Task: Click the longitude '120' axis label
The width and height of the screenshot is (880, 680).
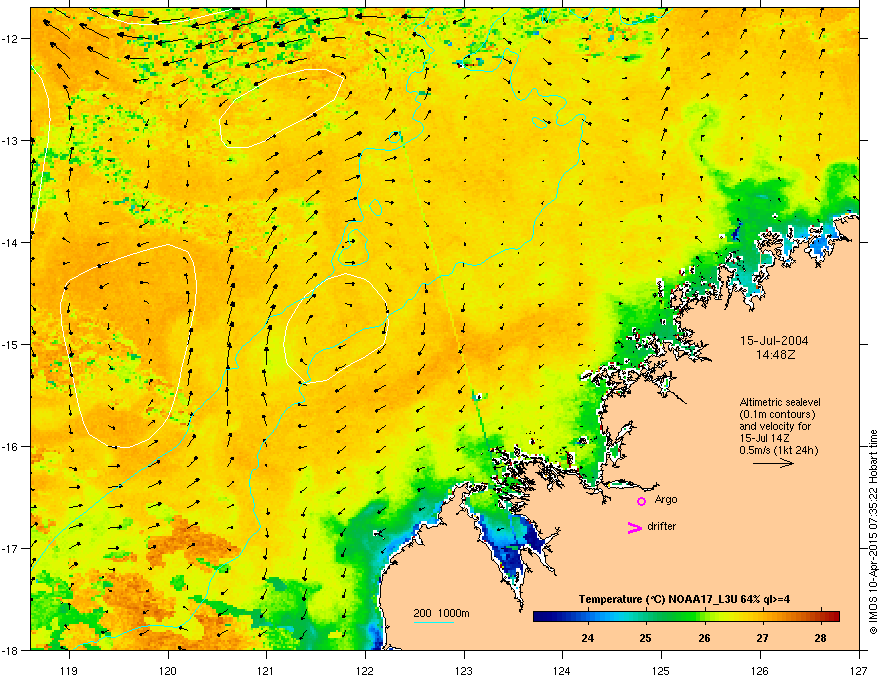Action: coord(168,670)
